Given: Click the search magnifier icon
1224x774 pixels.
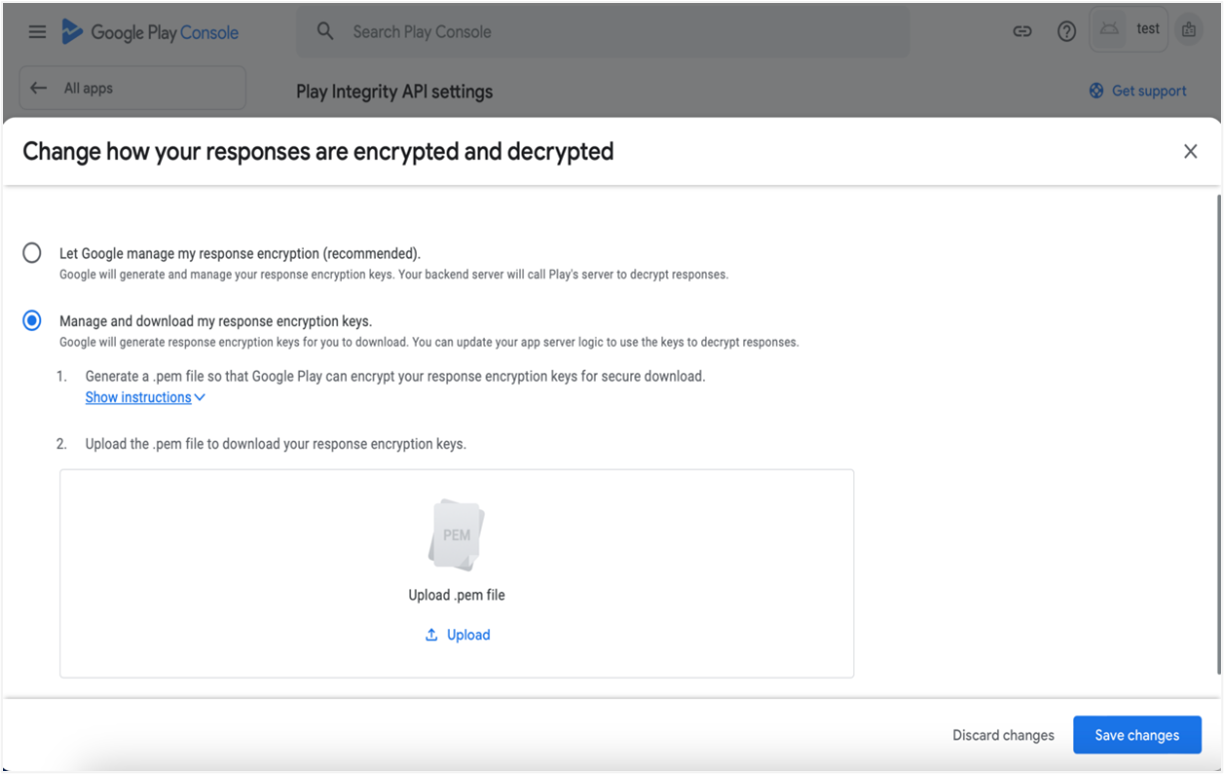Looking at the screenshot, I should pyautogui.click(x=325, y=32).
